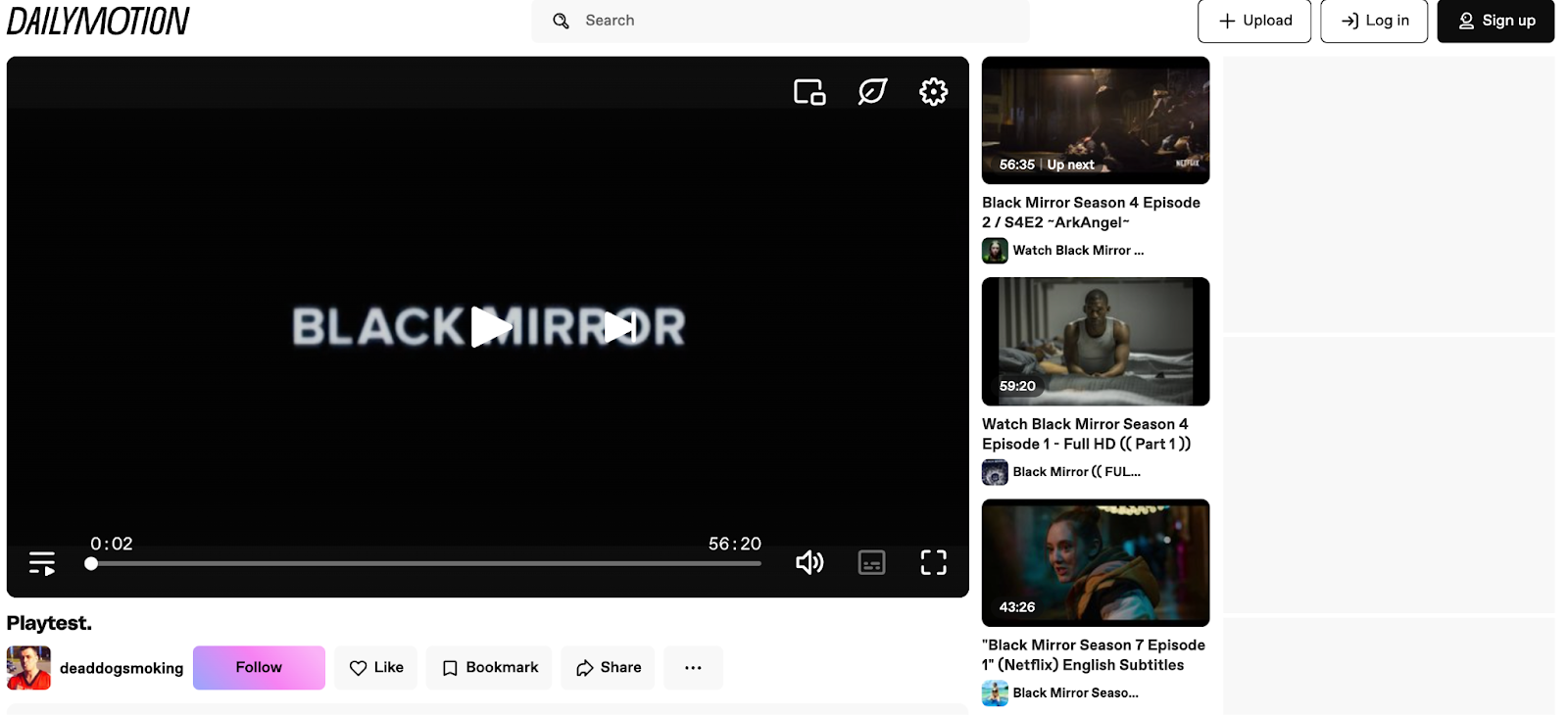Bookmark the Playtest video
The image size is (1568, 715).
coord(489,668)
